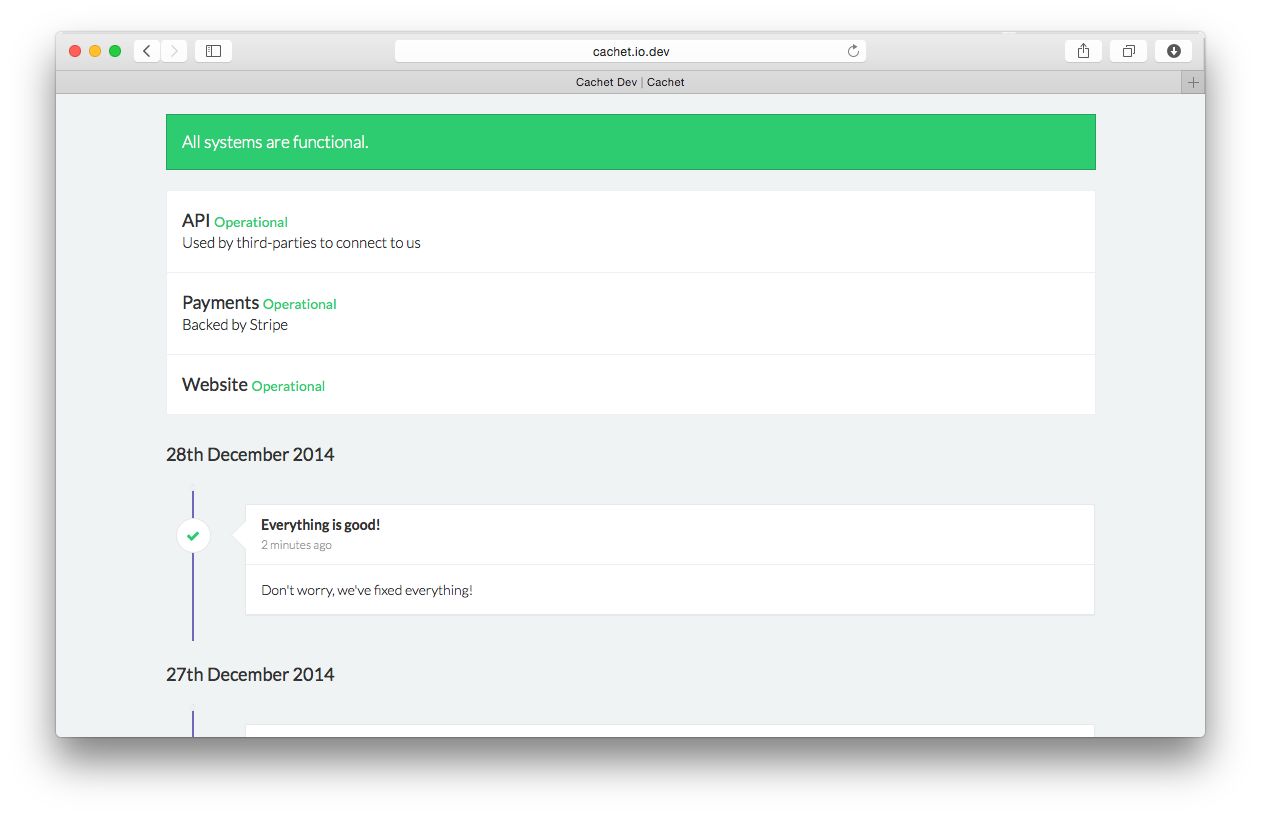Click the Safari forward navigation arrow

(x=174, y=50)
